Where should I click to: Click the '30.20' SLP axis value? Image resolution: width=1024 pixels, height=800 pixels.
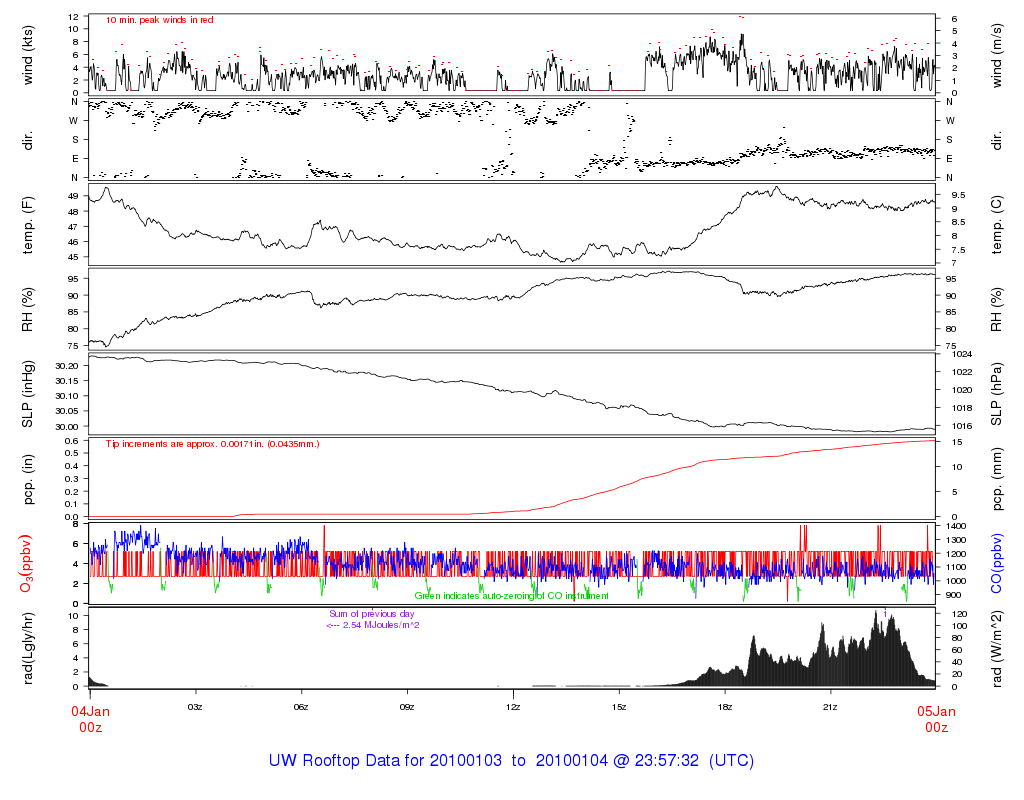pyautogui.click(x=66, y=366)
